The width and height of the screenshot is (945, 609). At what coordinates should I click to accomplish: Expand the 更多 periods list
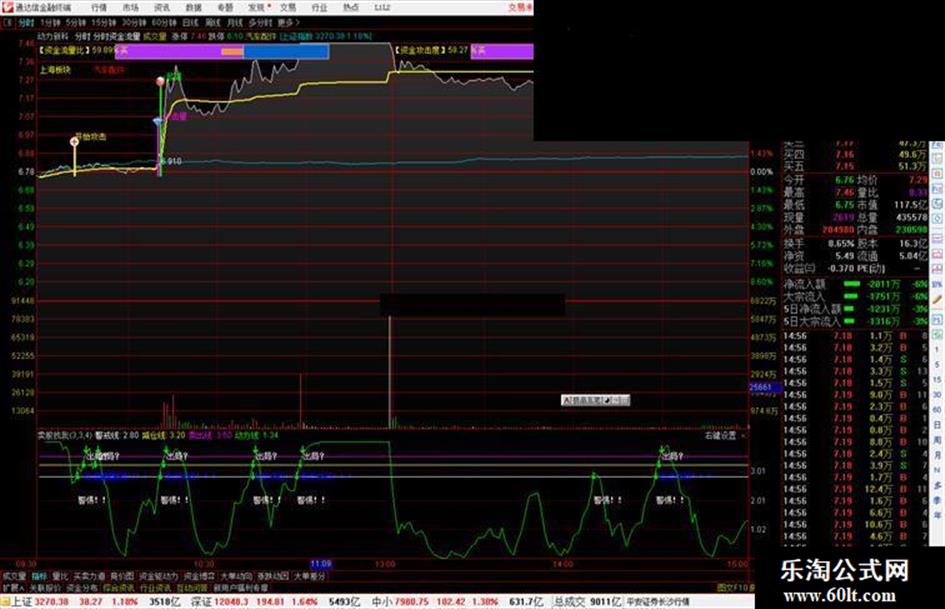[289, 23]
